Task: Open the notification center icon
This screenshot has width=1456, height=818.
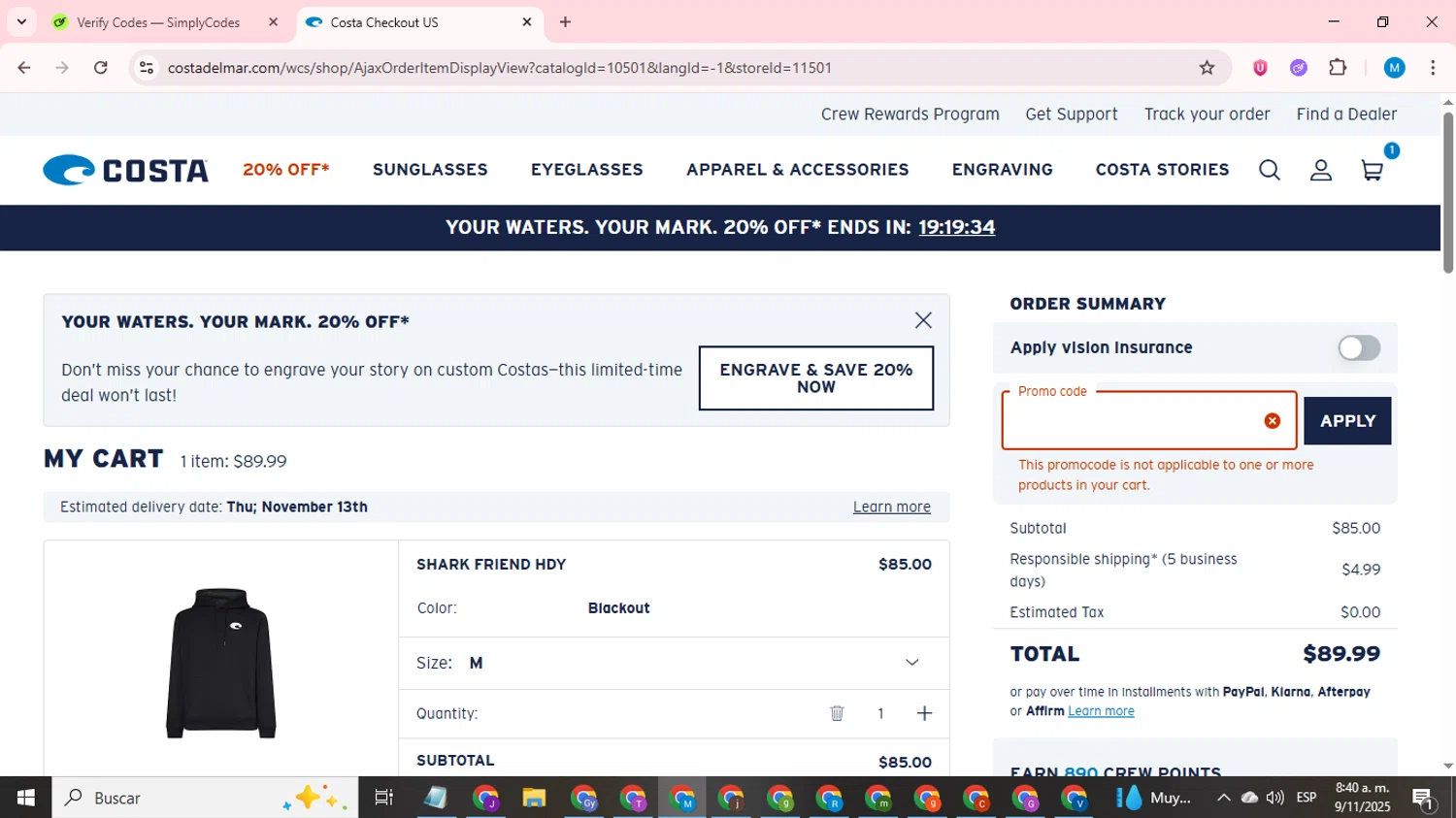Action: [x=1424, y=798]
